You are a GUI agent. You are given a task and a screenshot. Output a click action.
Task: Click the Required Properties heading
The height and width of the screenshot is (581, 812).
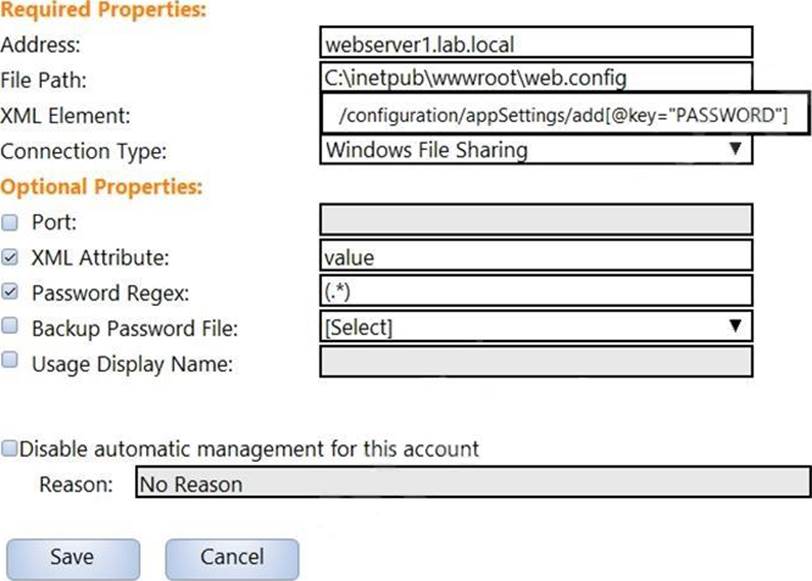coord(104,12)
